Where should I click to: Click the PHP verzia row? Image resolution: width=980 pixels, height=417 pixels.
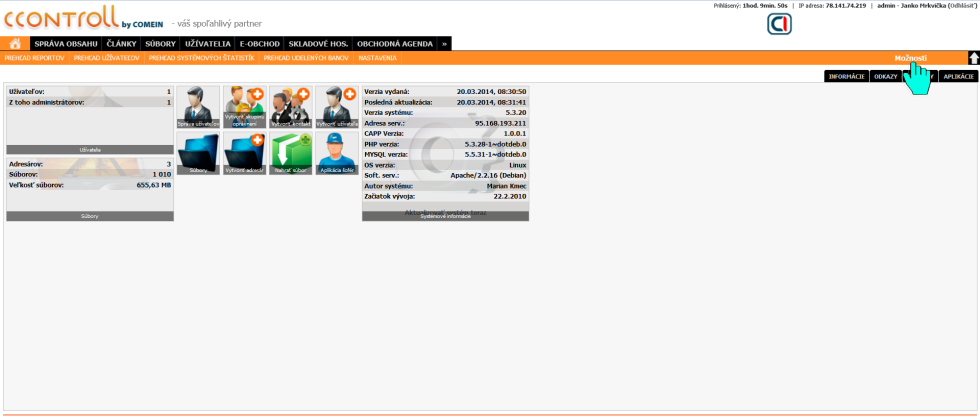446,144
